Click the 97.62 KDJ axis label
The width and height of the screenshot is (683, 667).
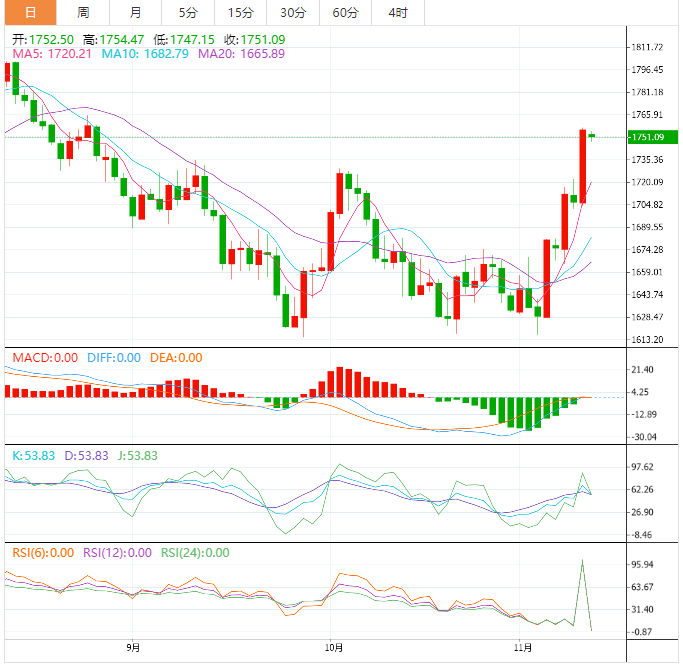coord(642,467)
